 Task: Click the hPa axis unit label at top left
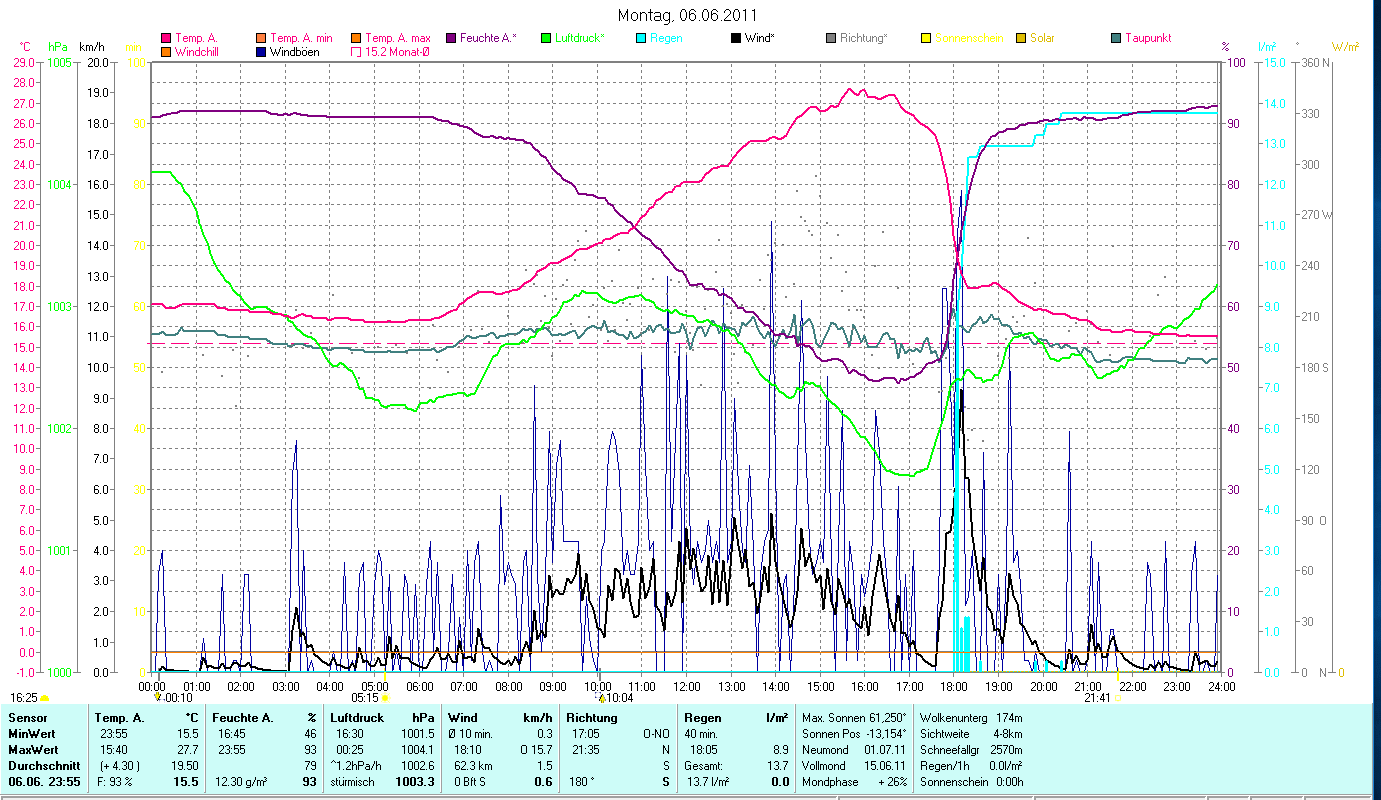pyautogui.click(x=57, y=47)
